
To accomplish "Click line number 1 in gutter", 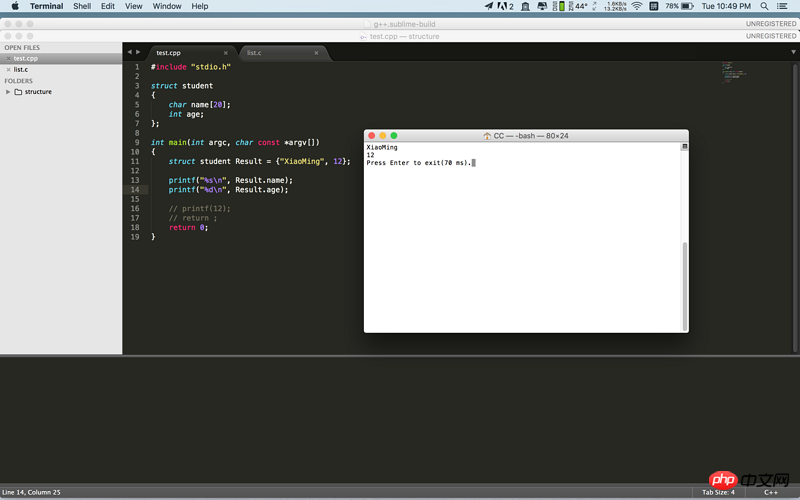I will coord(137,67).
